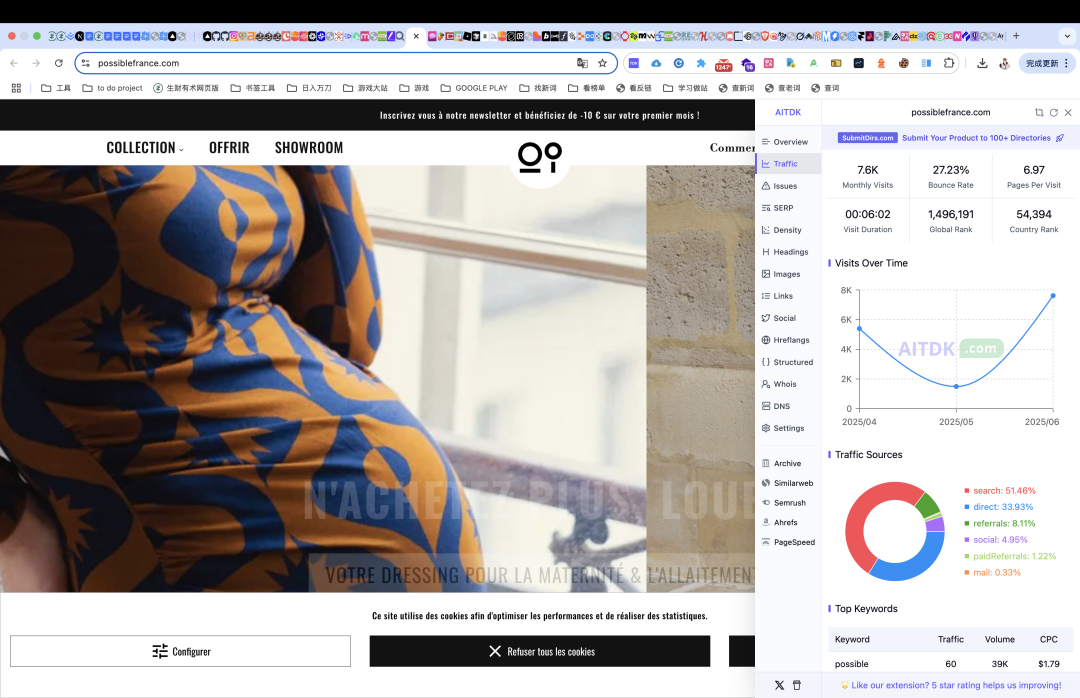
Task: Click Refuser tous les cookies button
Action: click(x=540, y=651)
